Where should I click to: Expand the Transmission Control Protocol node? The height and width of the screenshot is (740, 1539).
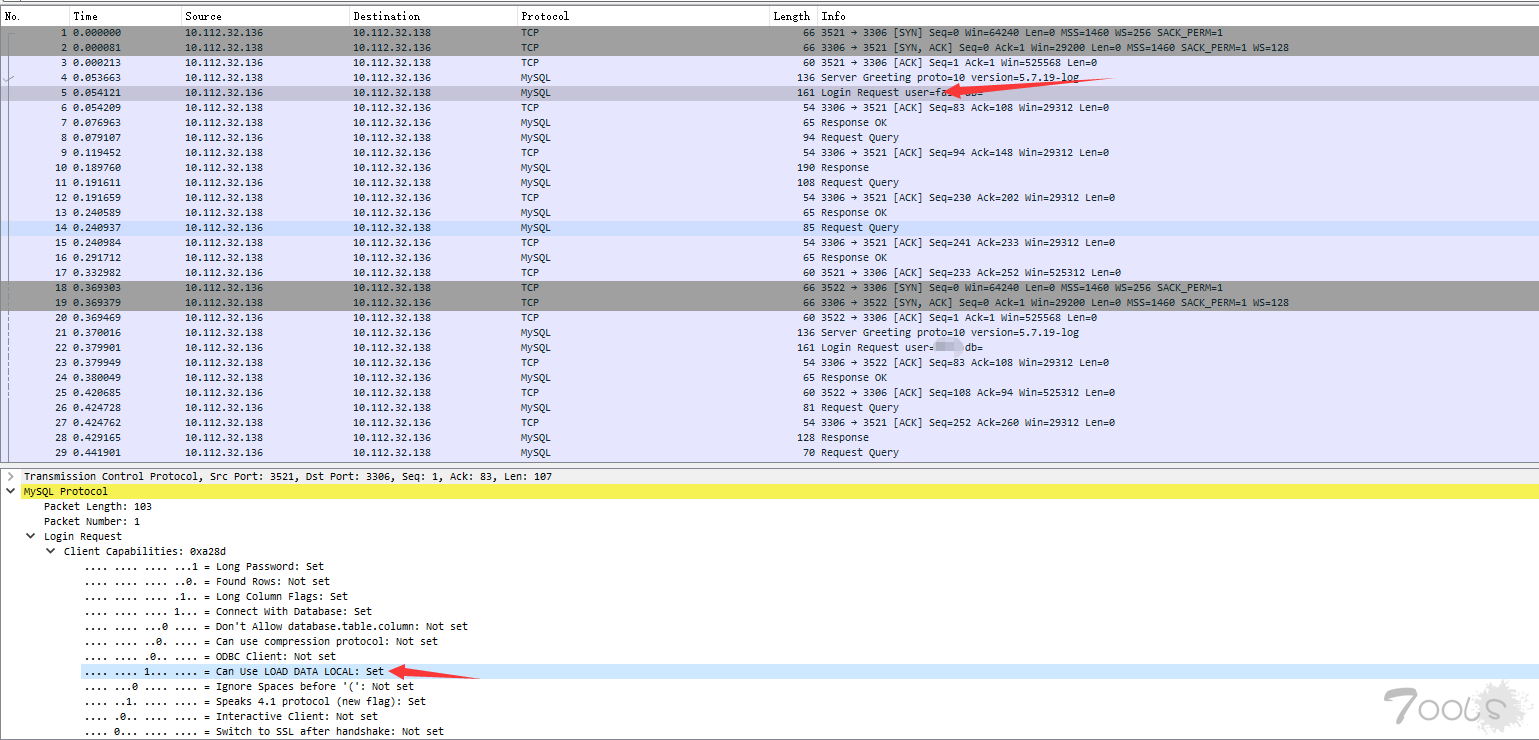click(x=10, y=476)
